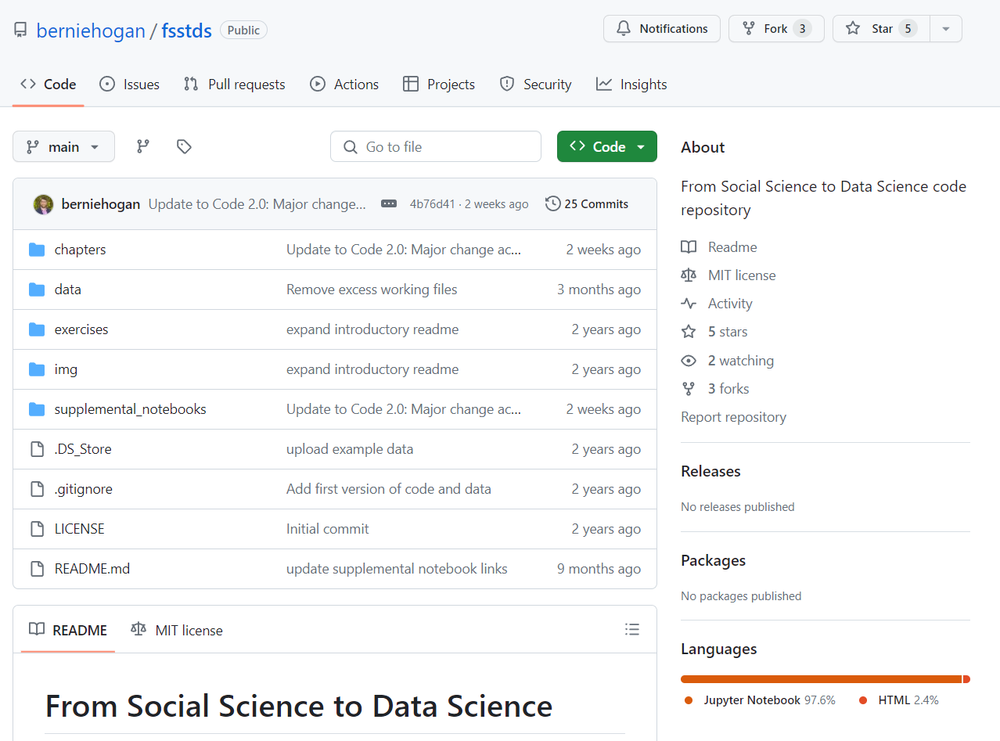Click the pulse icon beside Activity
Screen dimensions: 1000x741
click(x=688, y=304)
